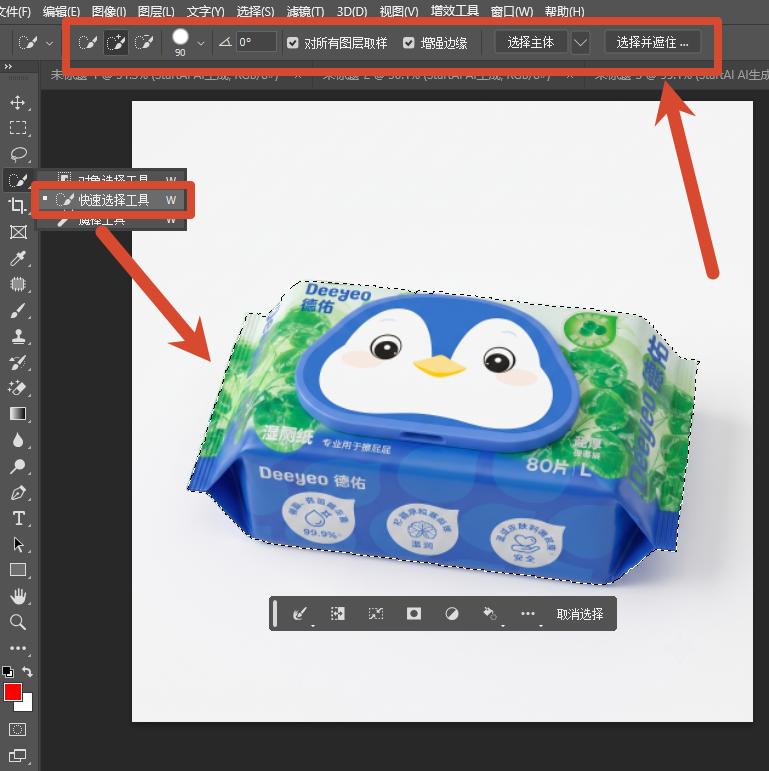Choose the Eyedropper tool
The image size is (769, 771).
pos(18,258)
